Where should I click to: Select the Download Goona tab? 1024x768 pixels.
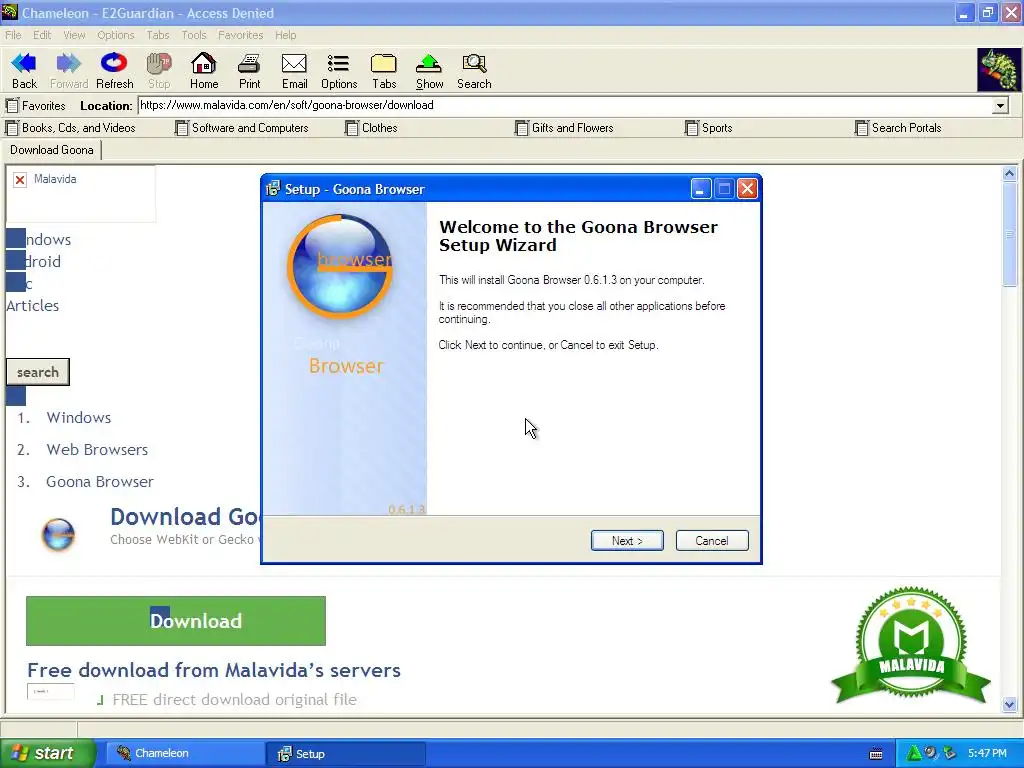[x=52, y=150]
